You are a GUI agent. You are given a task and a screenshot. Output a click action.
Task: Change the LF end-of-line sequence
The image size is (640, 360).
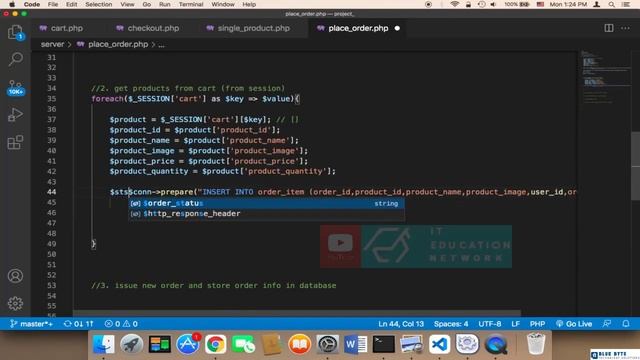[x=516, y=324]
